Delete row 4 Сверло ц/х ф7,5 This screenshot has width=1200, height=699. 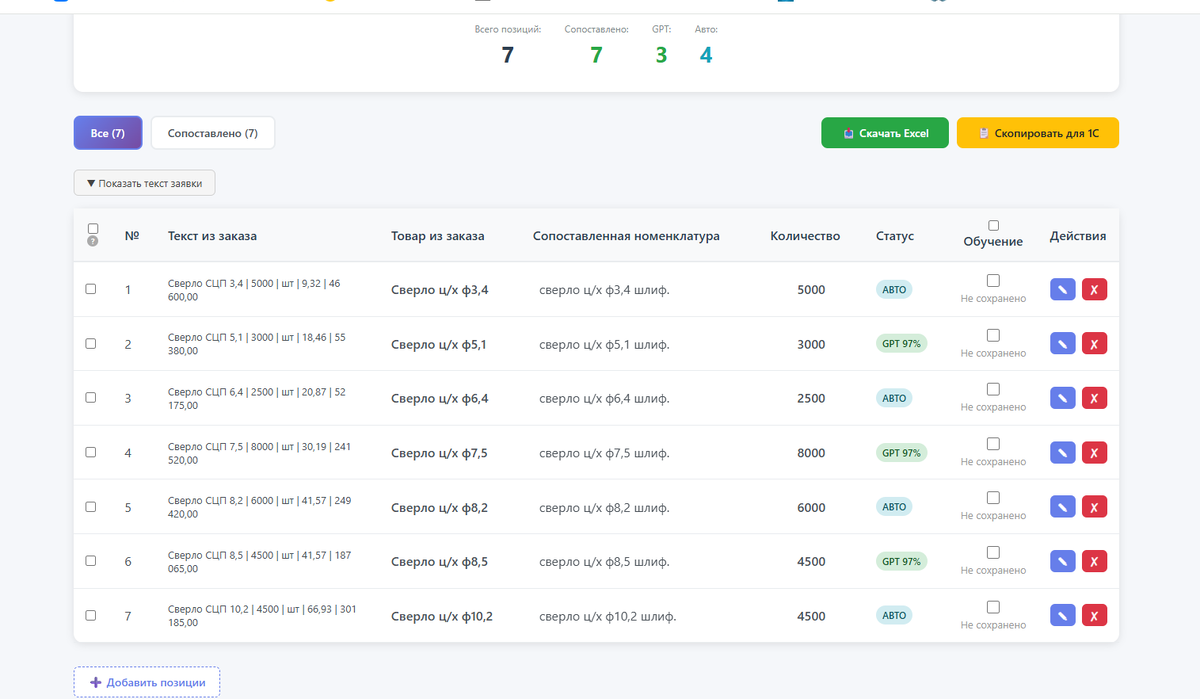click(1094, 453)
